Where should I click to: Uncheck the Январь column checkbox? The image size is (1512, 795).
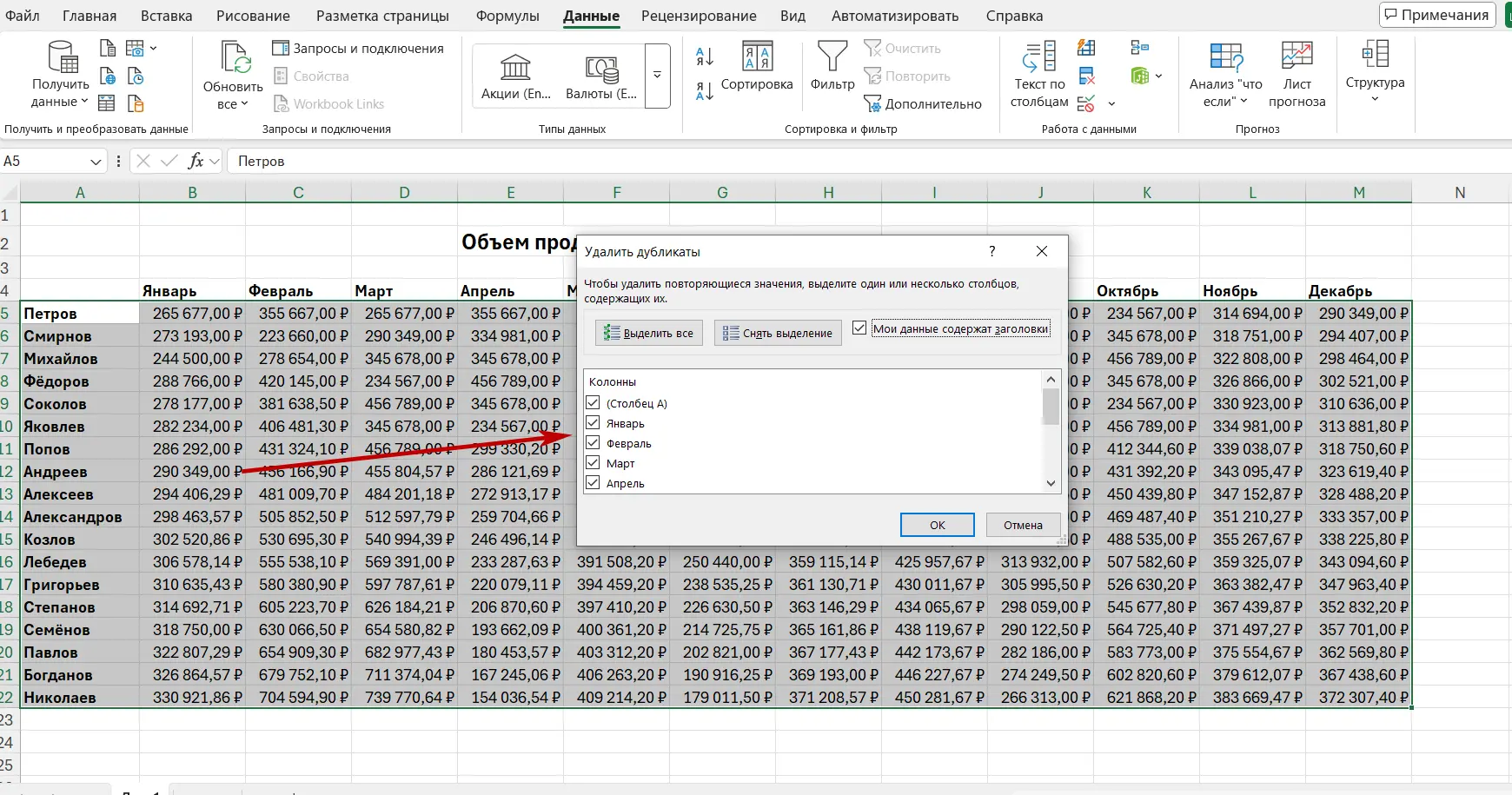pyautogui.click(x=594, y=423)
